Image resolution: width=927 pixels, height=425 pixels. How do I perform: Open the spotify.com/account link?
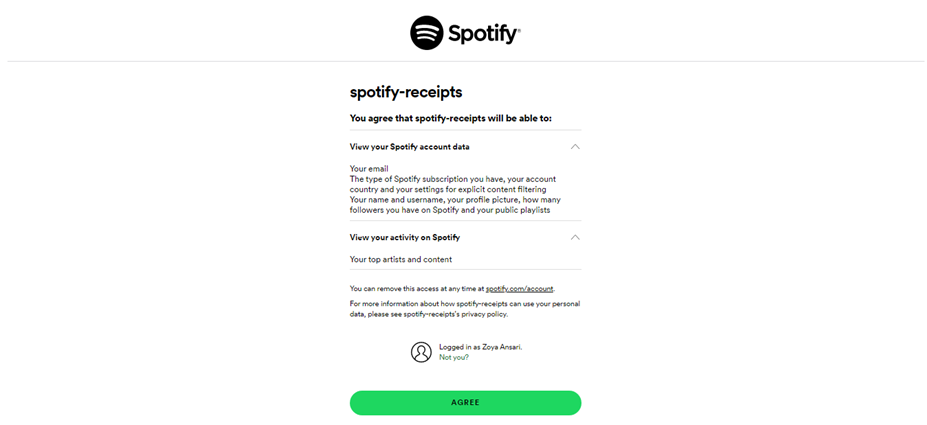tap(526, 288)
